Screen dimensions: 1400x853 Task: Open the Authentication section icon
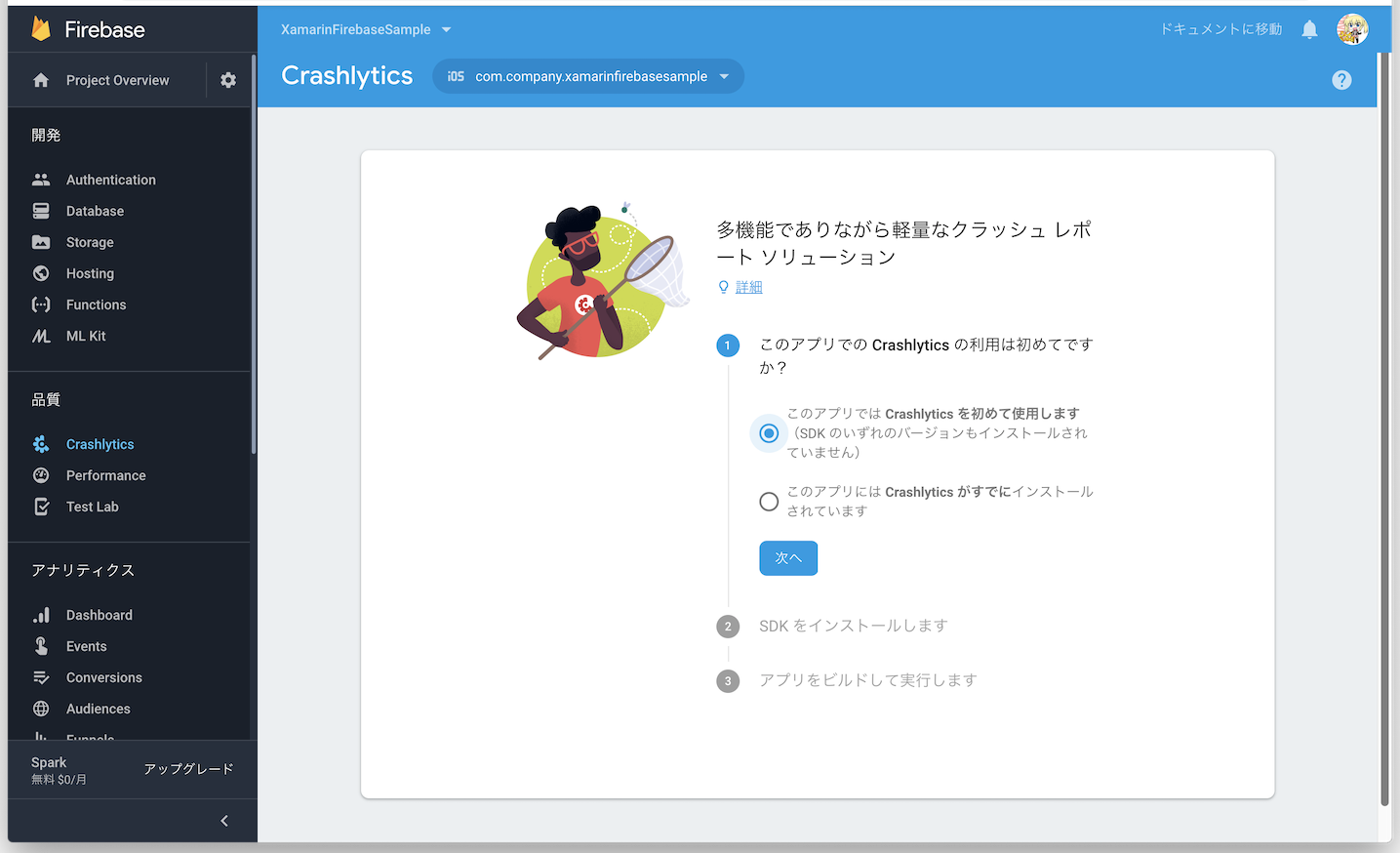[x=39, y=180]
